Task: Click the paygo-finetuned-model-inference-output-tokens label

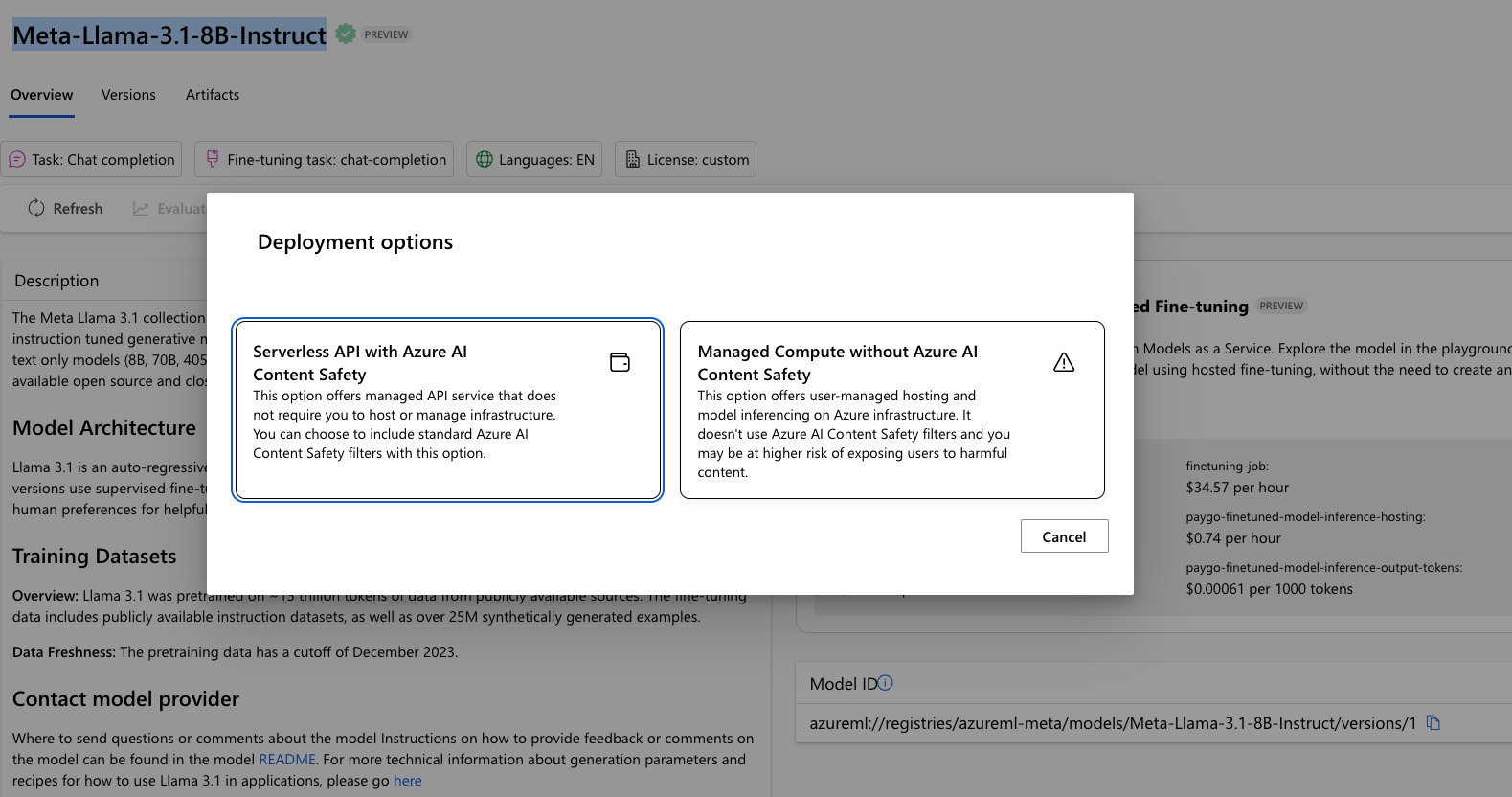Action: [1324, 568]
